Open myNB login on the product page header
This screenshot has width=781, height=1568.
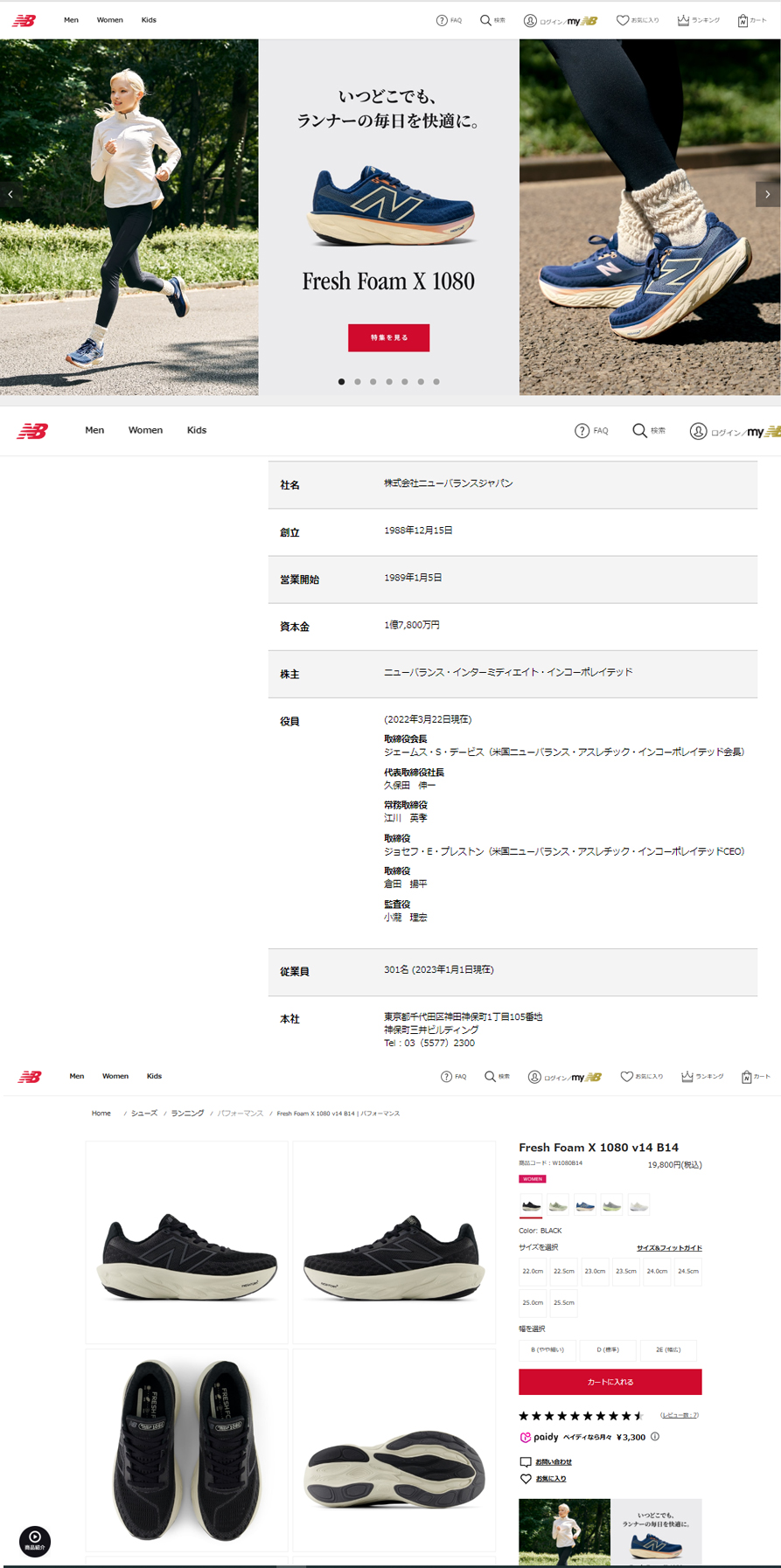coord(565,1077)
